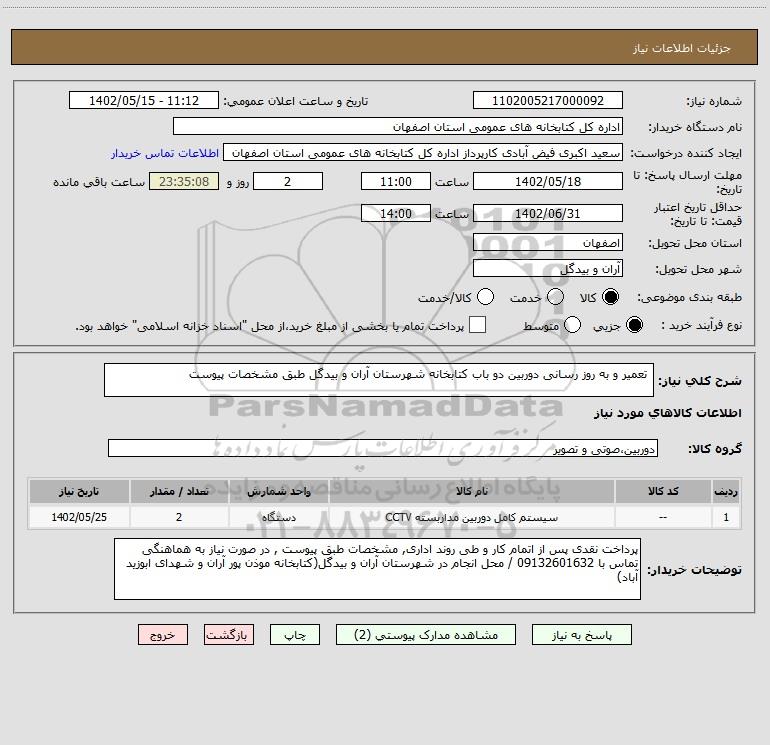Click the price validity time 14:00 field
The width and height of the screenshot is (770, 745).
click(x=396, y=214)
